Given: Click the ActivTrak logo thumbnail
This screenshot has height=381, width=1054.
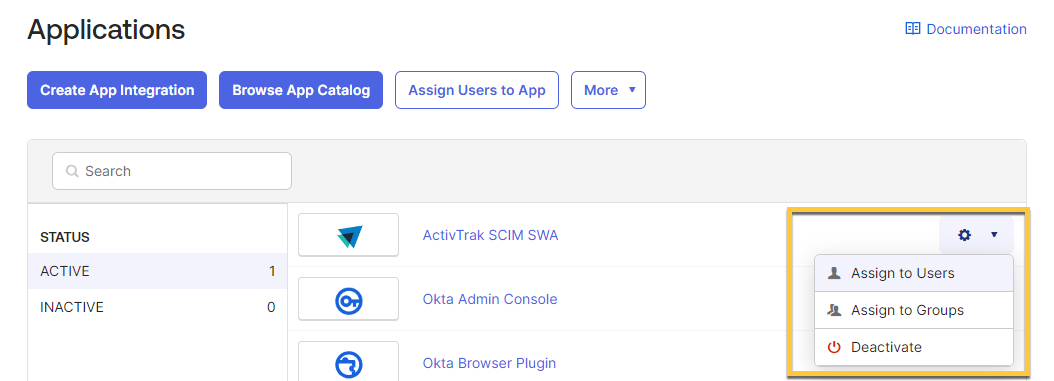Looking at the screenshot, I should tap(348, 235).
